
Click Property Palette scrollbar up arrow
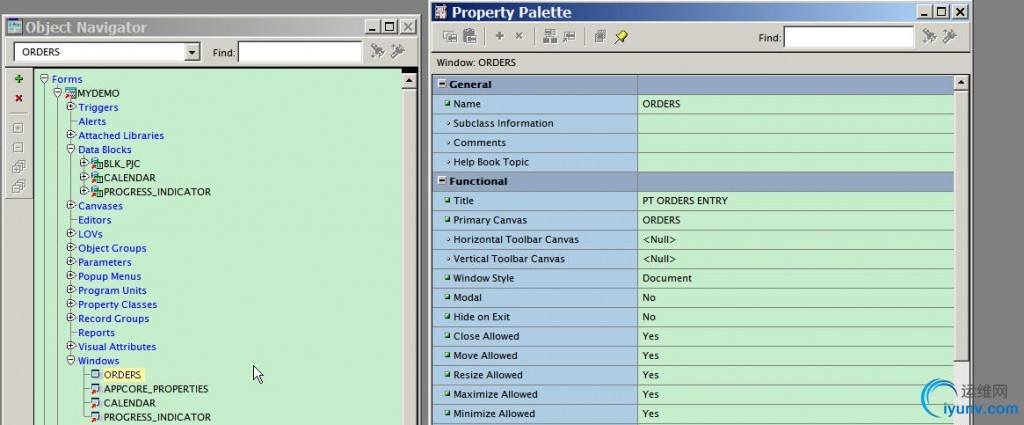[x=961, y=83]
